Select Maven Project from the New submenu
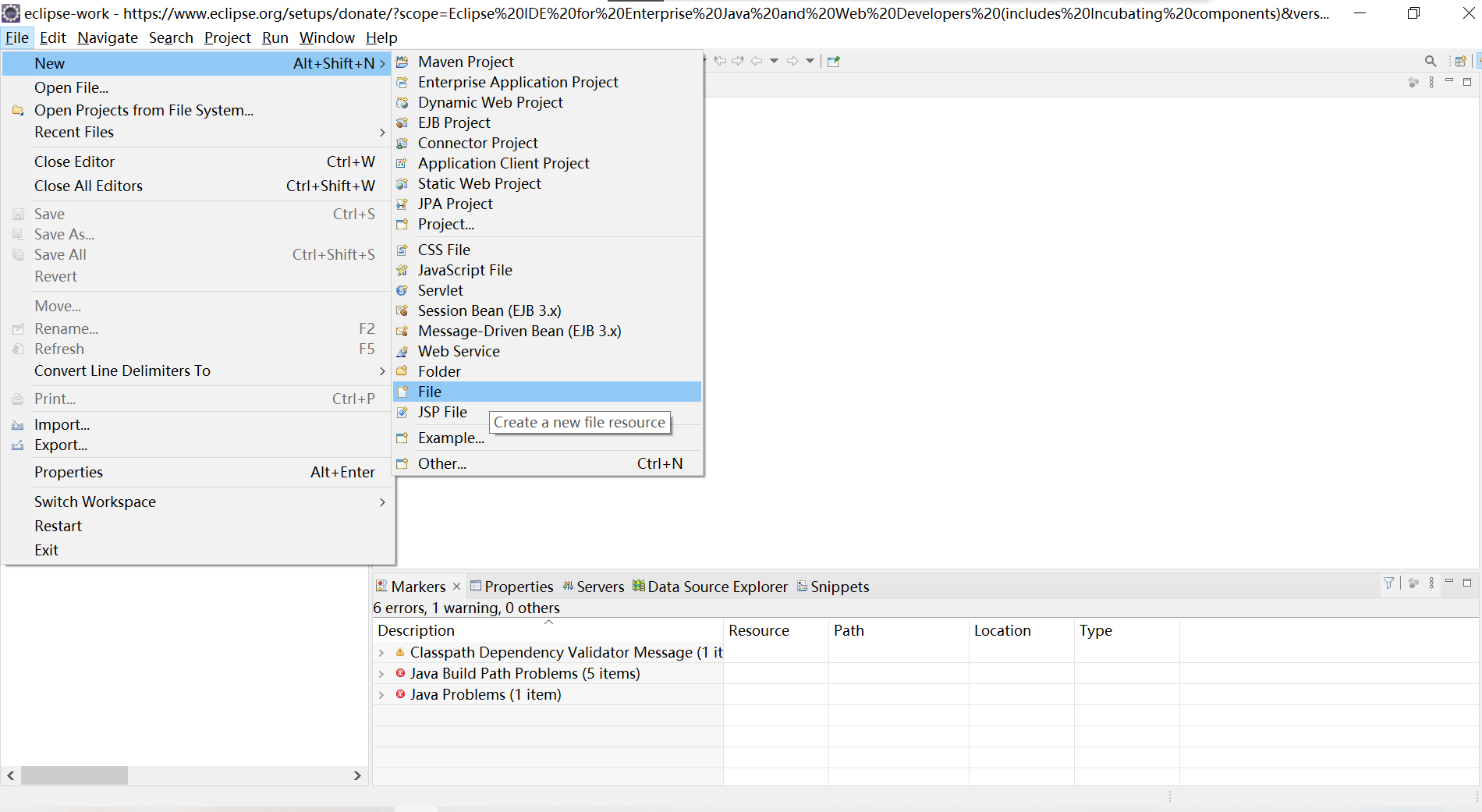Image resolution: width=1482 pixels, height=812 pixels. pos(466,62)
